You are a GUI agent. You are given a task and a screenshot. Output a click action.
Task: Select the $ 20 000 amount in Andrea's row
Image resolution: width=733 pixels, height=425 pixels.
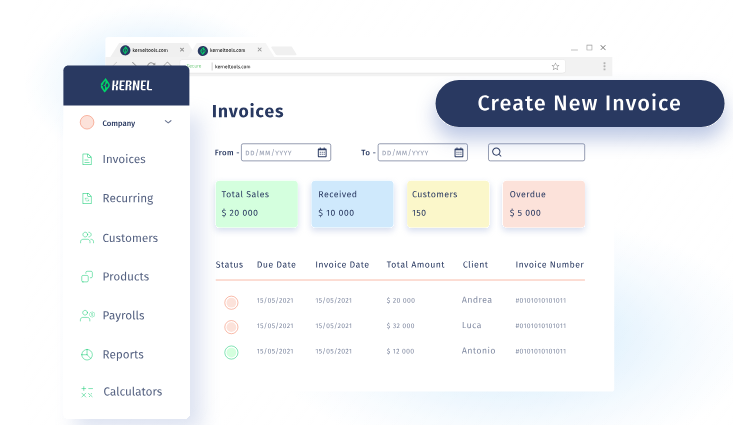[x=401, y=301]
